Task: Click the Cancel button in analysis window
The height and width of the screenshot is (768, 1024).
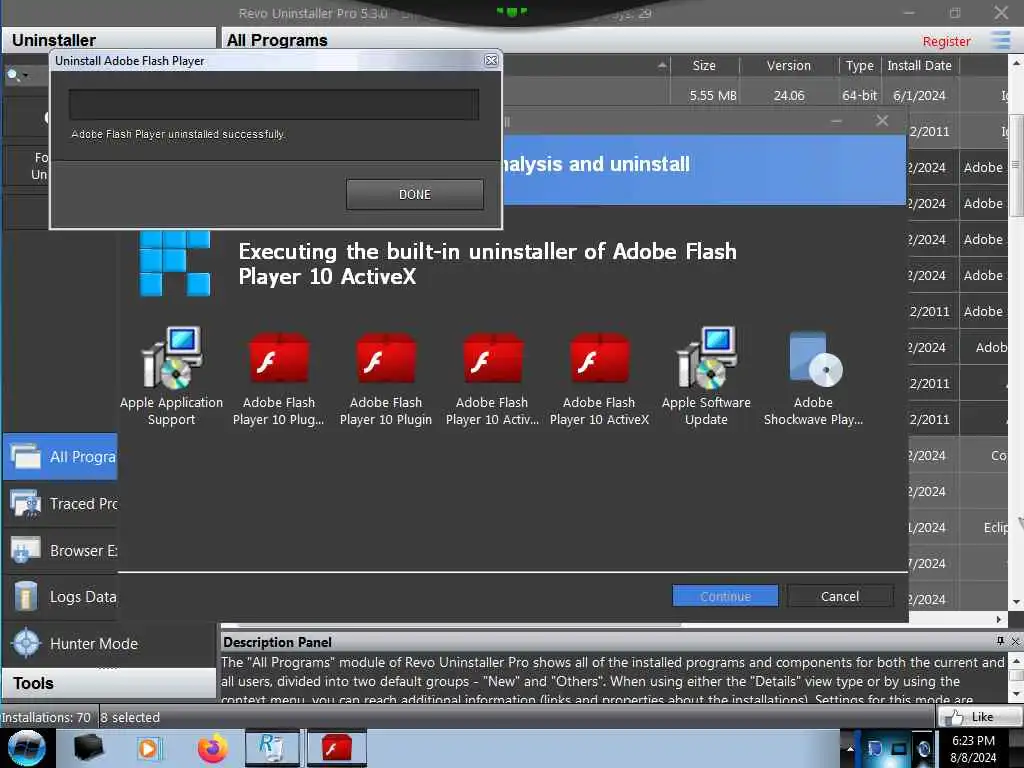Action: 840,596
